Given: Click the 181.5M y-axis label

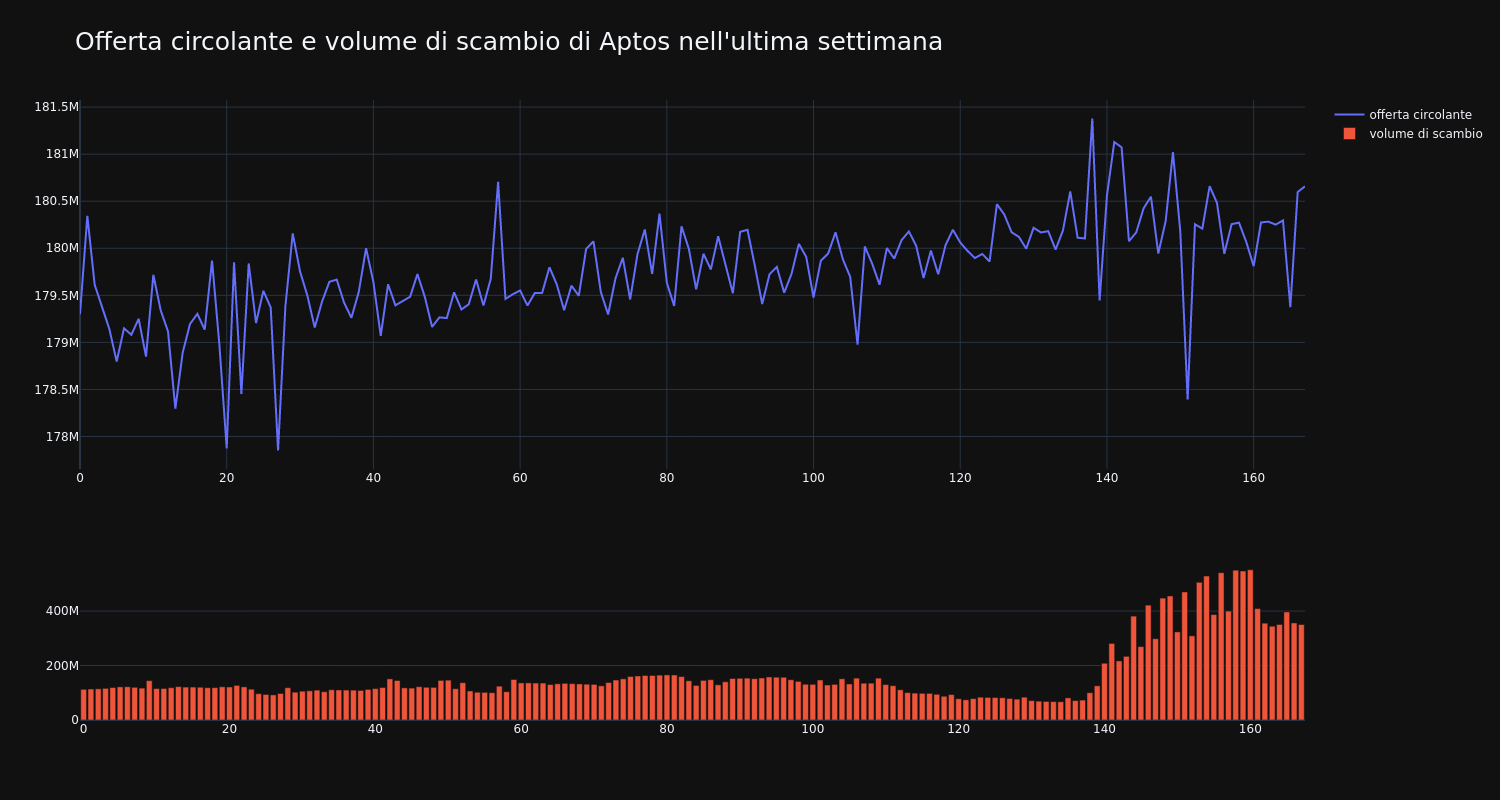Looking at the screenshot, I should (56, 107).
